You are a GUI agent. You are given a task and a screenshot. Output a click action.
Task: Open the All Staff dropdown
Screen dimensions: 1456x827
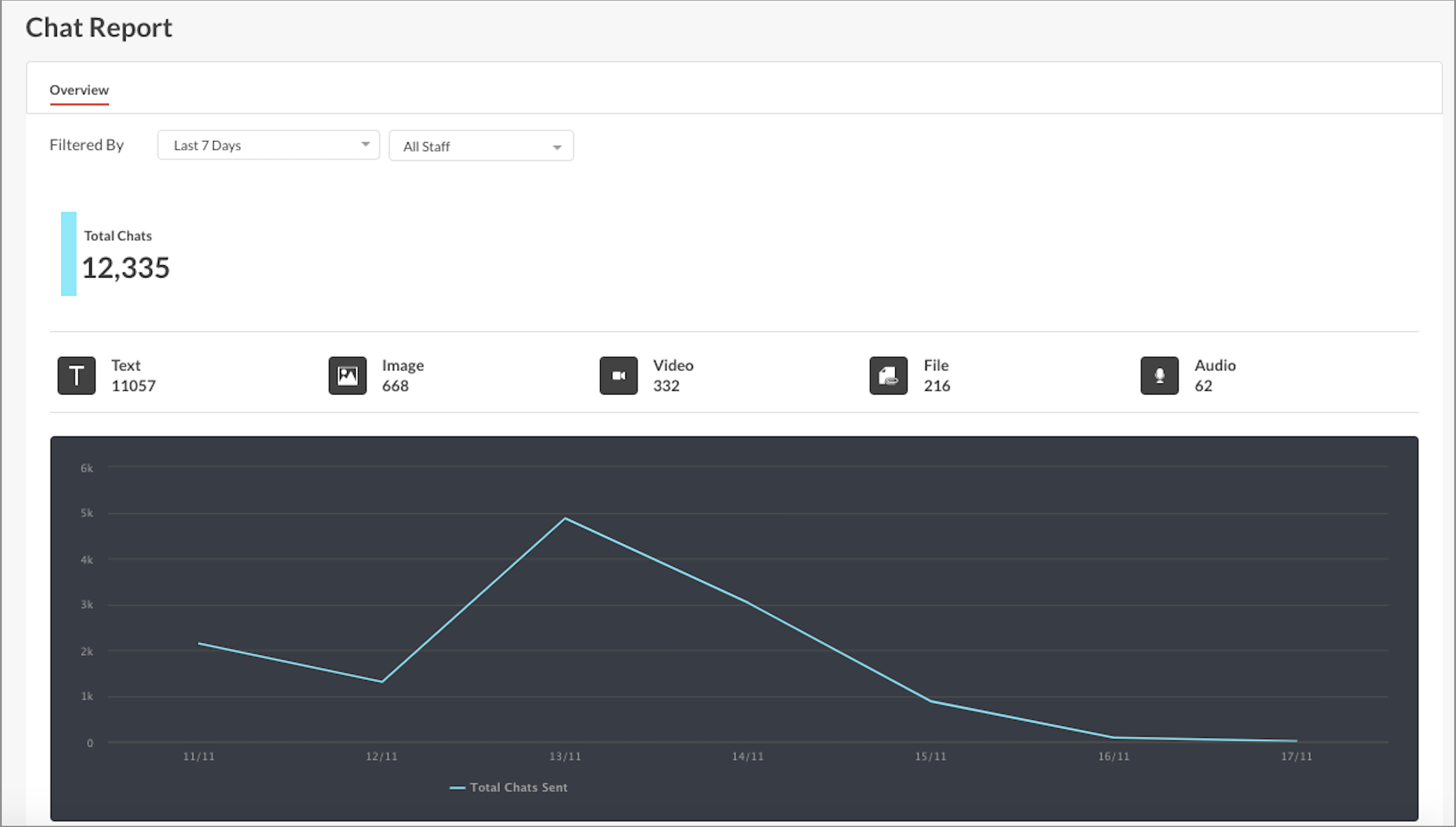point(481,146)
